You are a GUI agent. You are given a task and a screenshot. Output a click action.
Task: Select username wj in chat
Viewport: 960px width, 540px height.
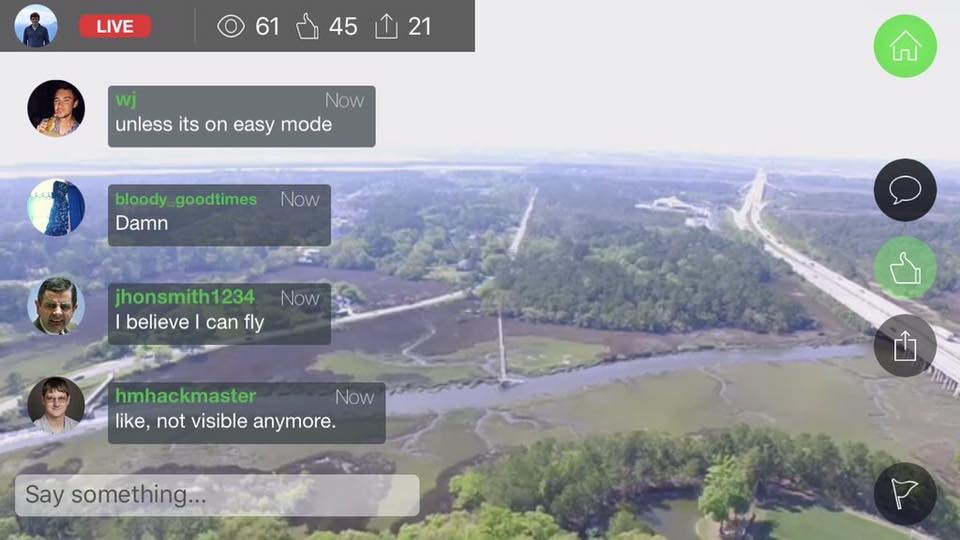coord(126,99)
